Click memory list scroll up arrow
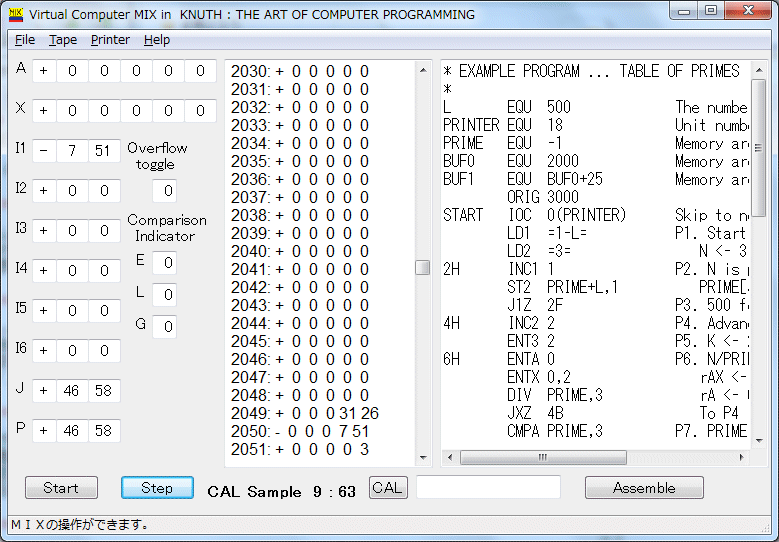The width and height of the screenshot is (779, 542). click(x=423, y=70)
